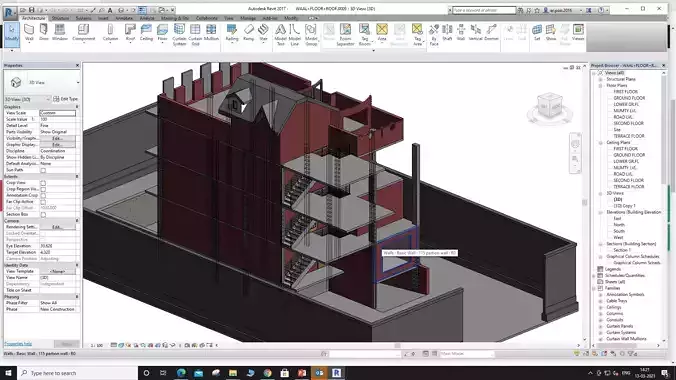Open the Manage ribbon tab

tap(248, 18)
